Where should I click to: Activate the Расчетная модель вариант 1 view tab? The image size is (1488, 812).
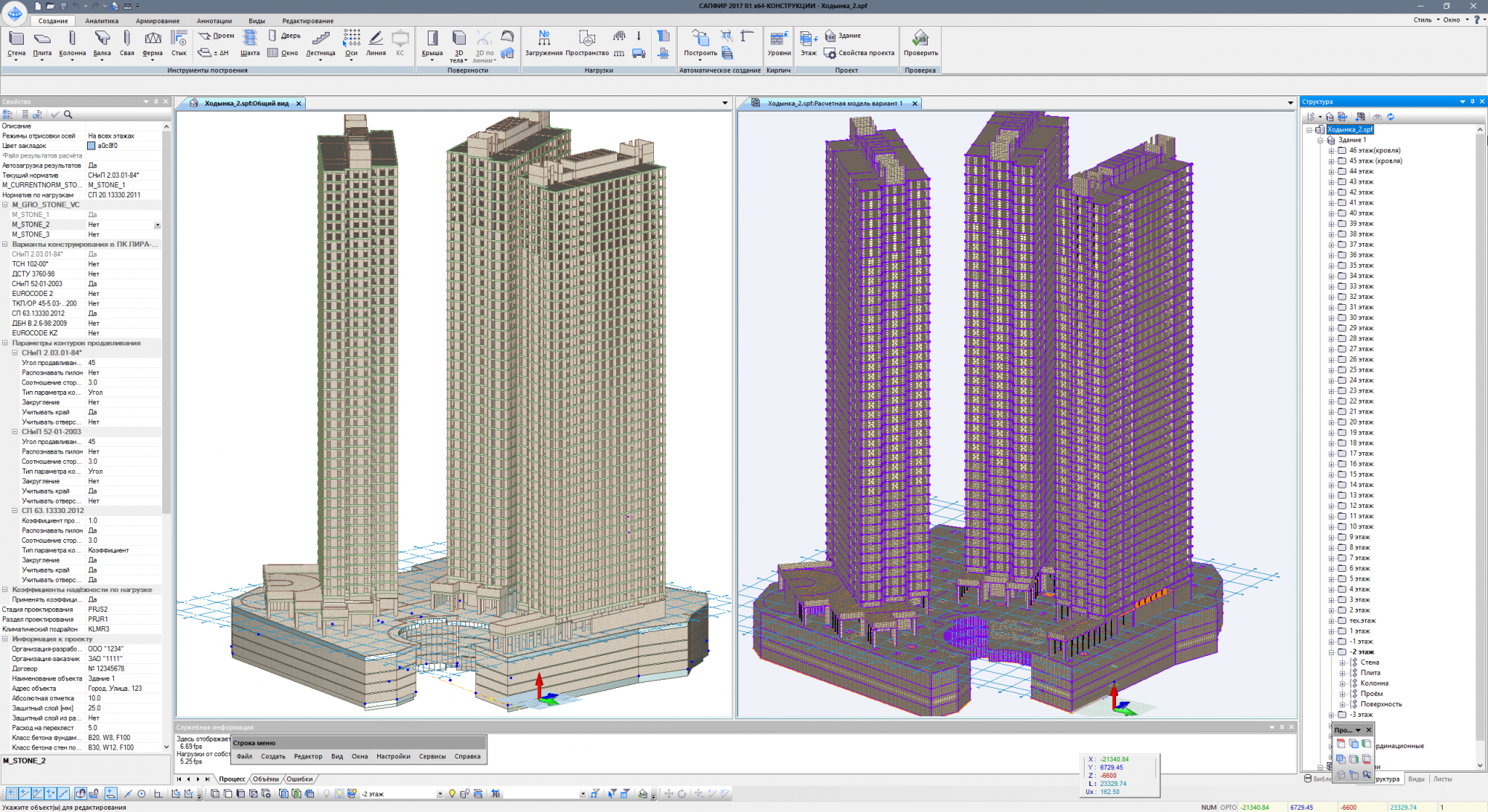pos(834,103)
